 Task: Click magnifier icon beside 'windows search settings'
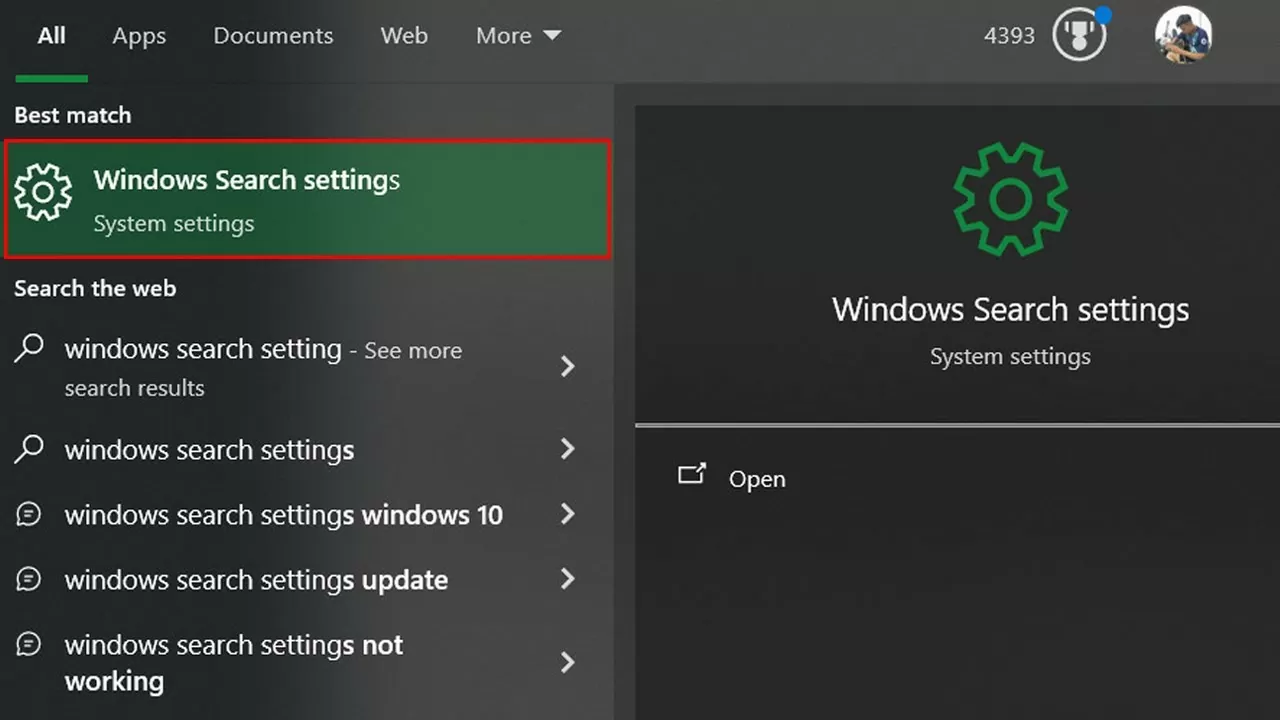(30, 449)
